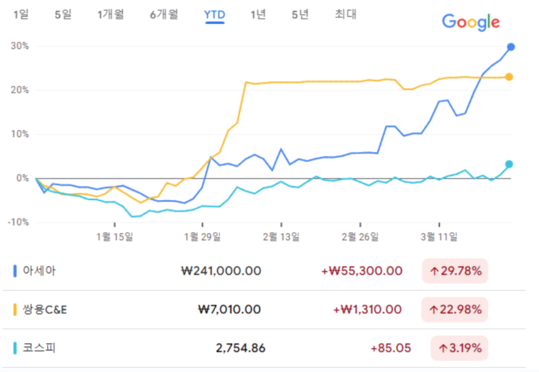
Task: Select the YTD tab
Action: (215, 15)
